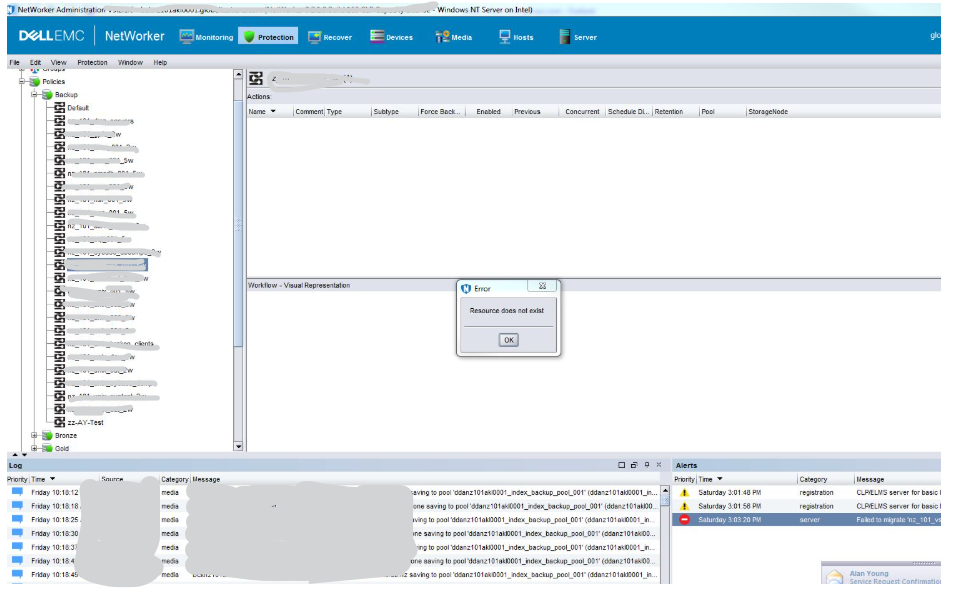Click tree scrollbar down arrow
Image resolution: width=963 pixels, height=591 pixels.
click(238, 447)
